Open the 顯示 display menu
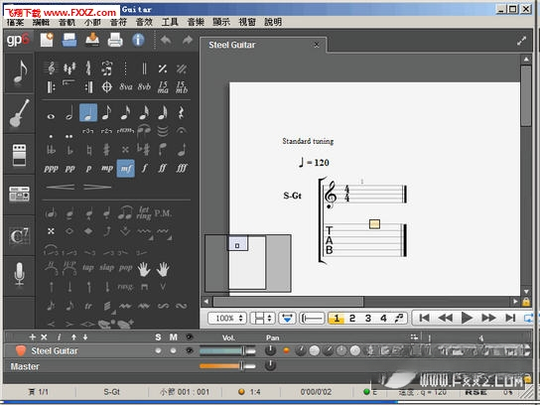540x405 pixels. (x=221, y=22)
